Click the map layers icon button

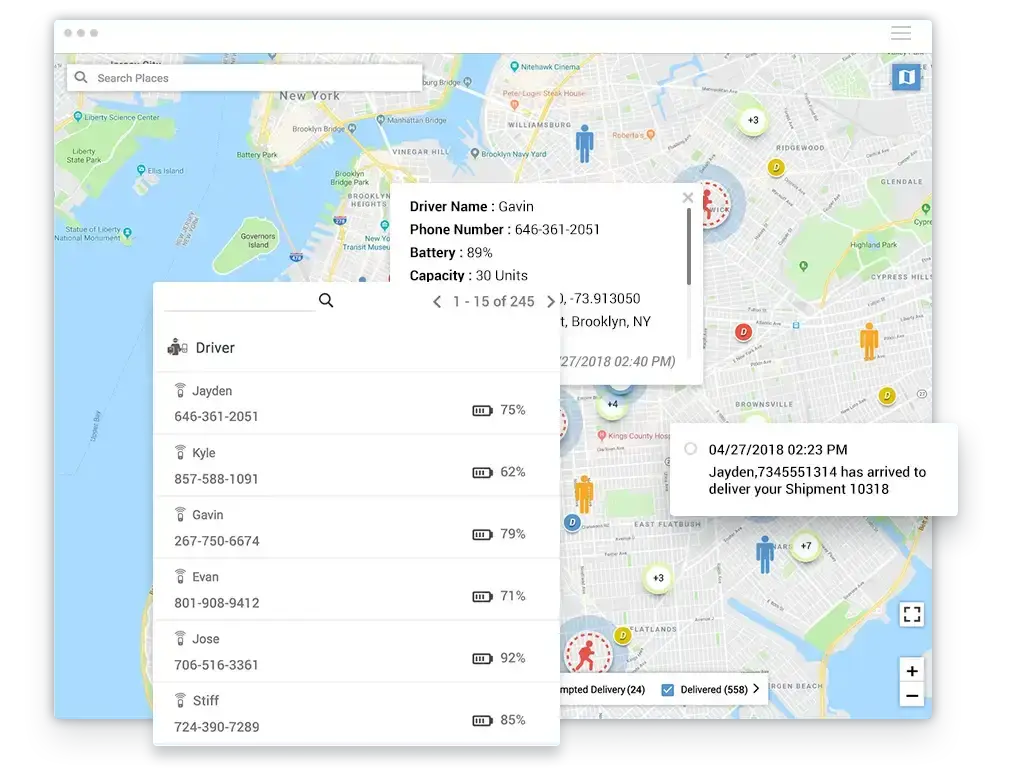click(x=906, y=77)
